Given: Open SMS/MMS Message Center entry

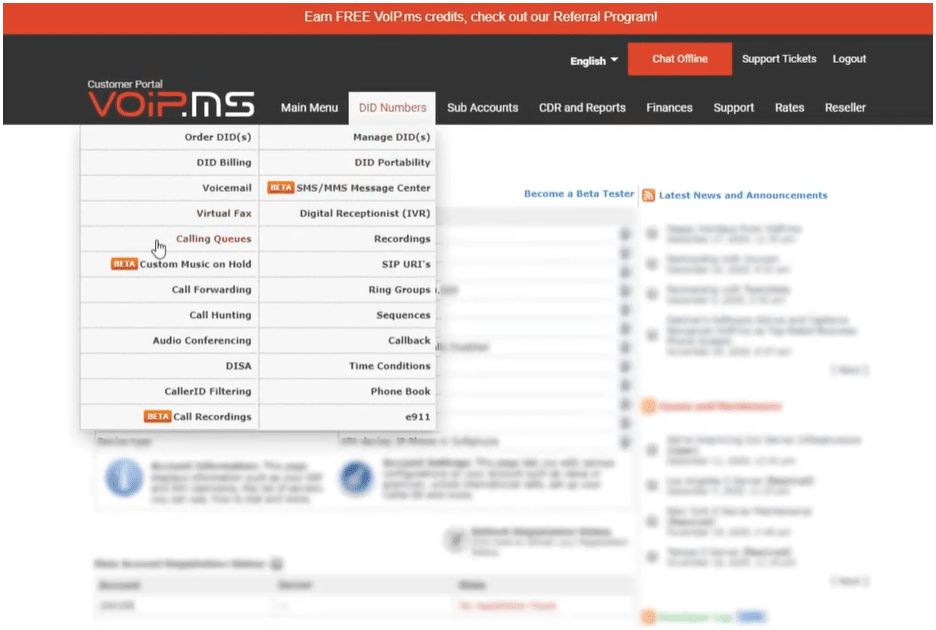Looking at the screenshot, I should click(347, 188).
